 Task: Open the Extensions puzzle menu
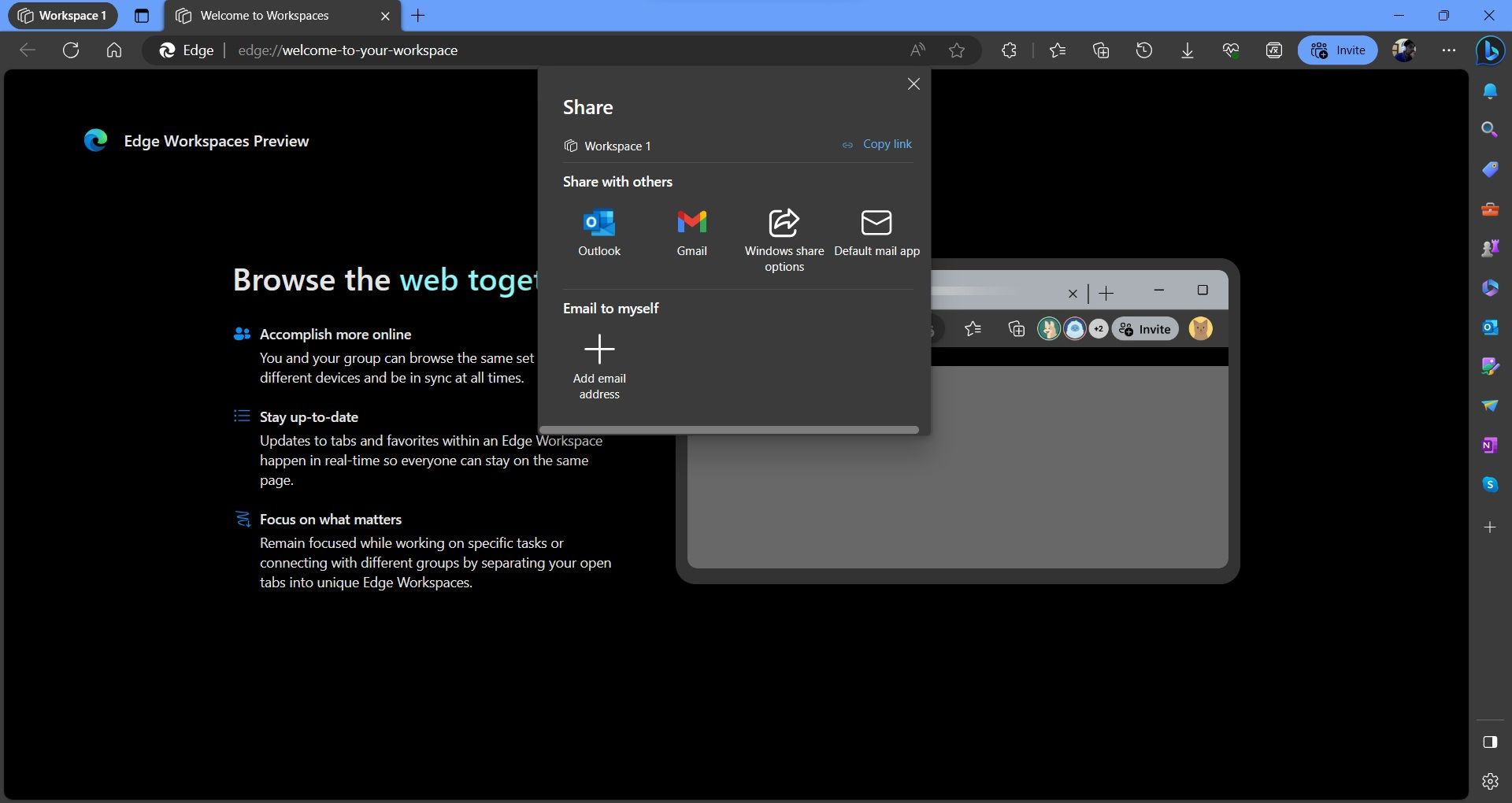(1009, 50)
